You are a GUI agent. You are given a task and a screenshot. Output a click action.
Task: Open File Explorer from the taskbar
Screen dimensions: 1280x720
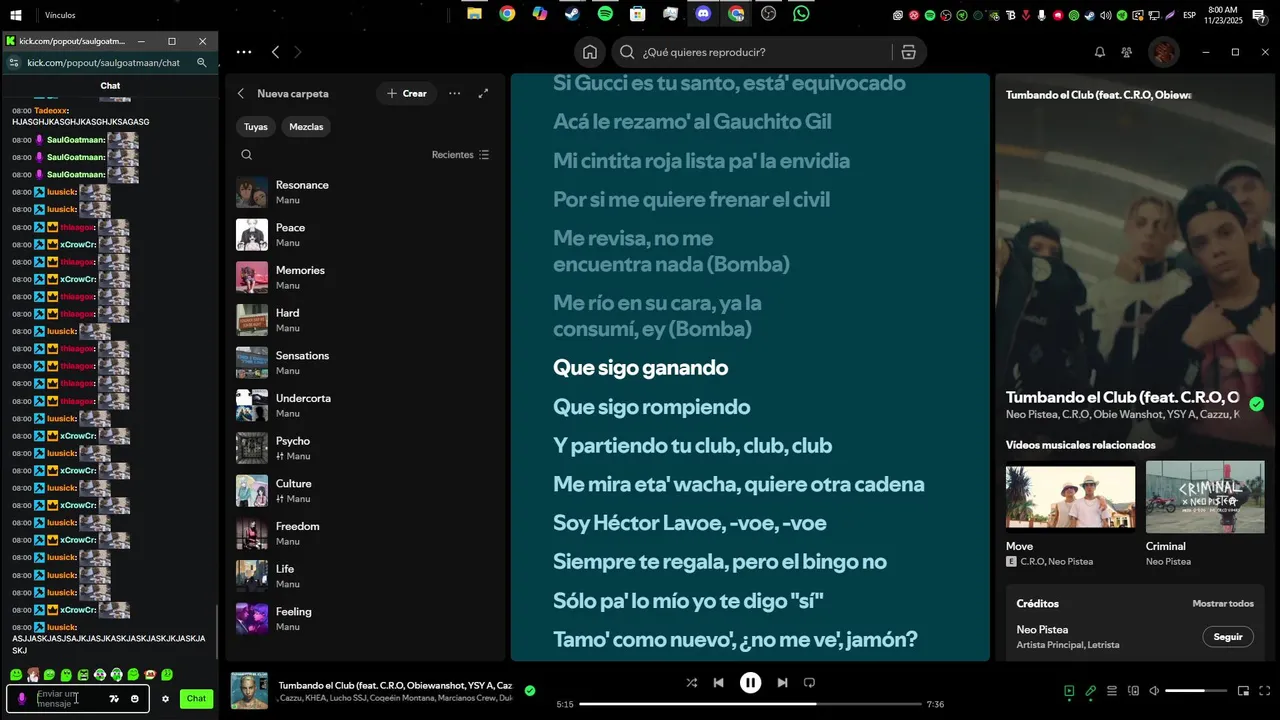click(x=474, y=14)
